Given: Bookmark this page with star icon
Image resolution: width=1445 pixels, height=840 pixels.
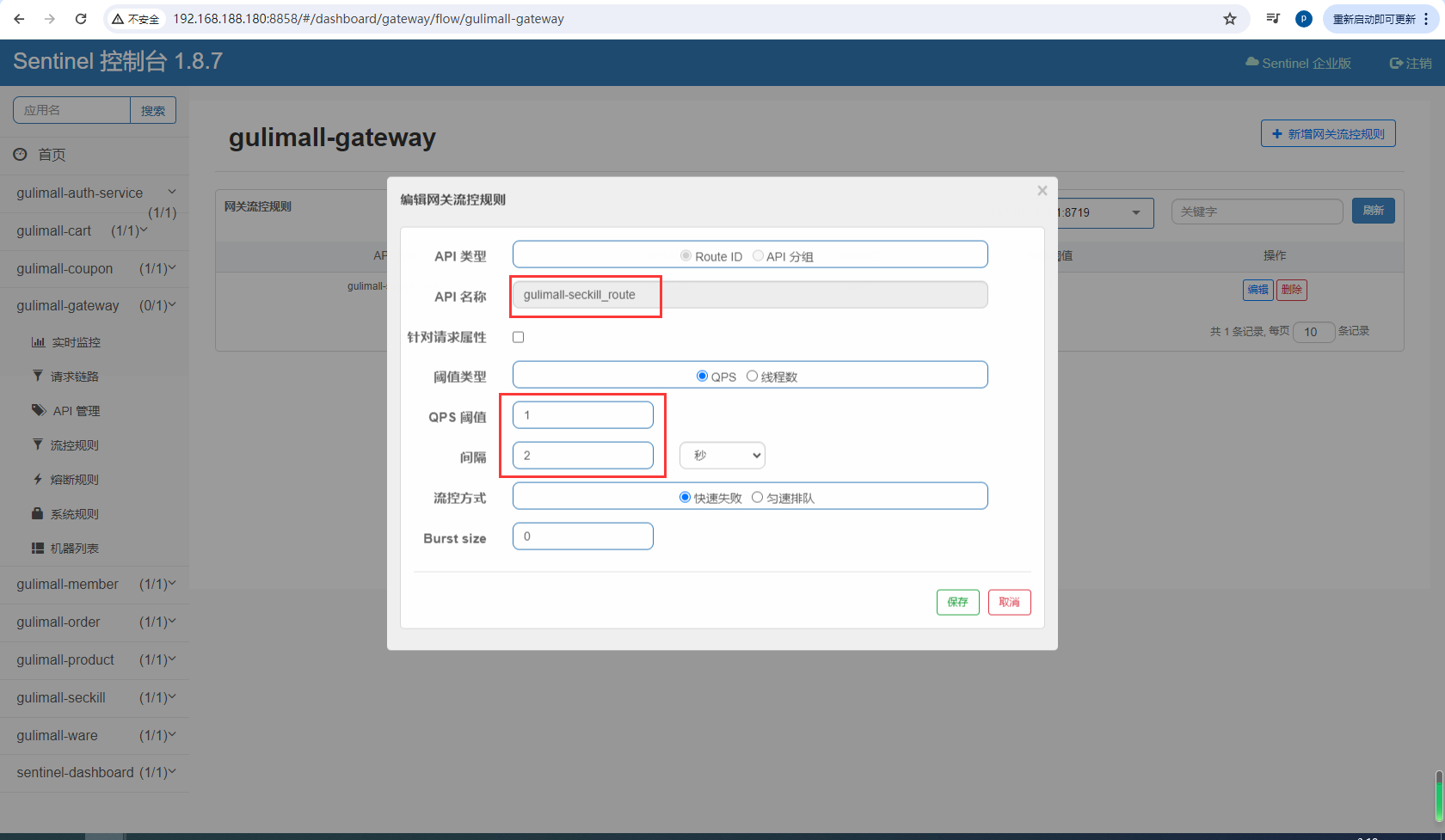Looking at the screenshot, I should point(1230,19).
